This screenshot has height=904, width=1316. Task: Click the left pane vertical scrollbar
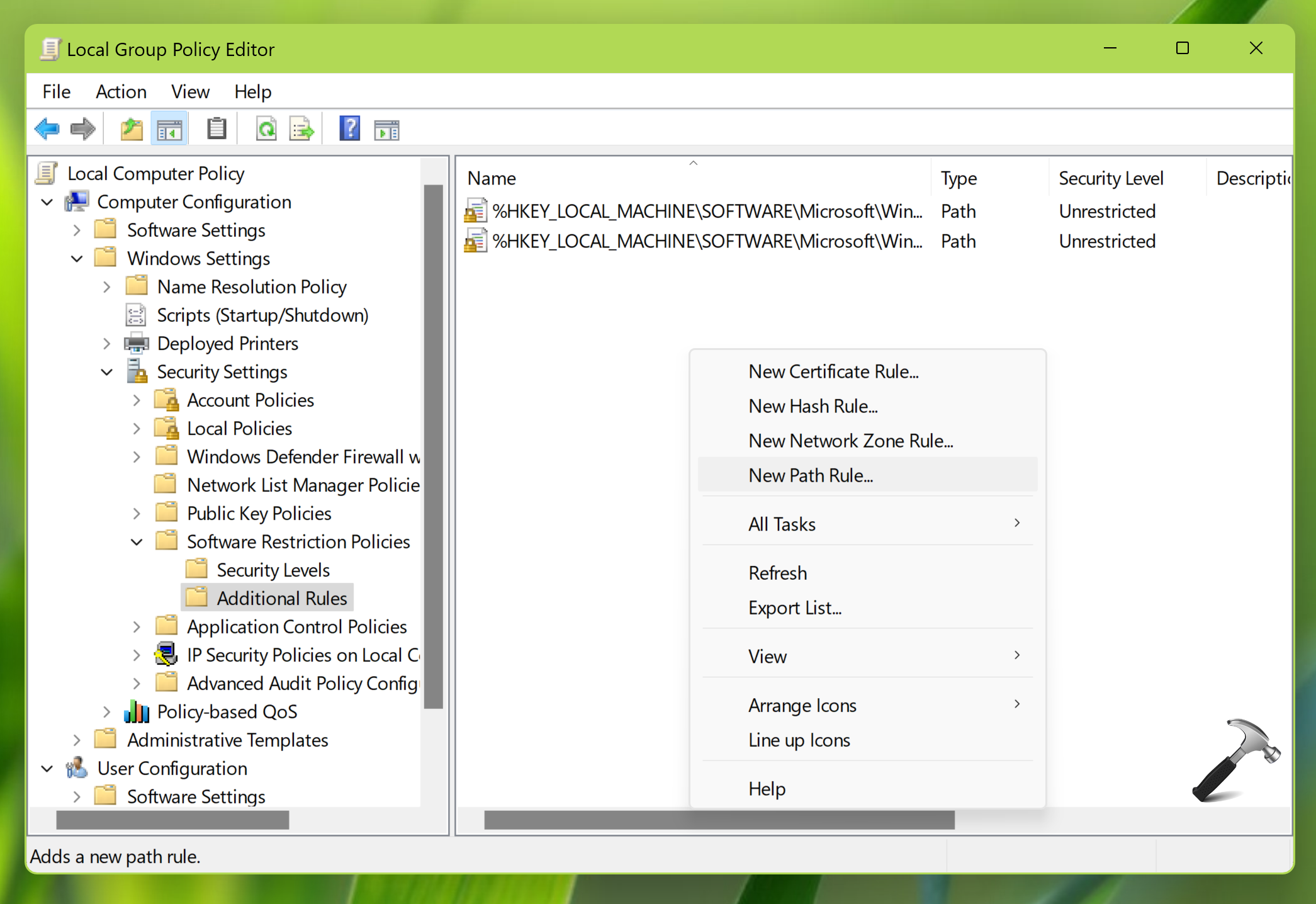[433, 441]
